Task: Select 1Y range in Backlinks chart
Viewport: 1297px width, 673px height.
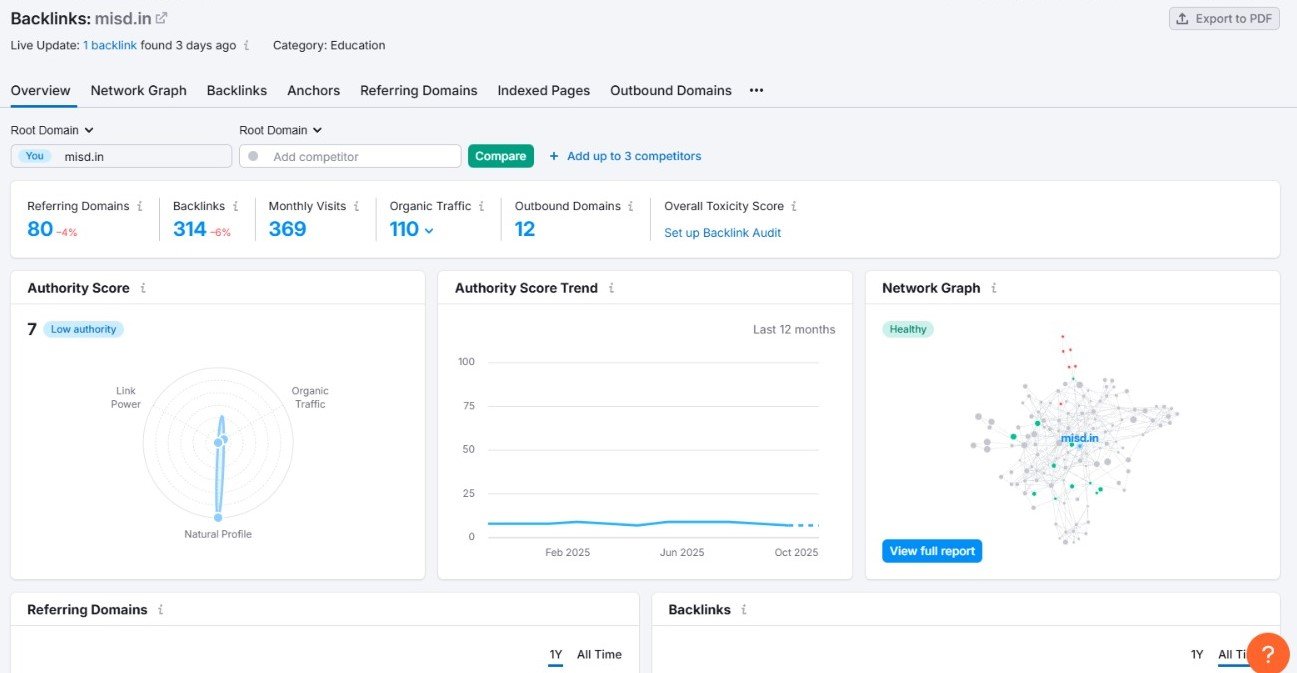Action: click(x=1196, y=654)
